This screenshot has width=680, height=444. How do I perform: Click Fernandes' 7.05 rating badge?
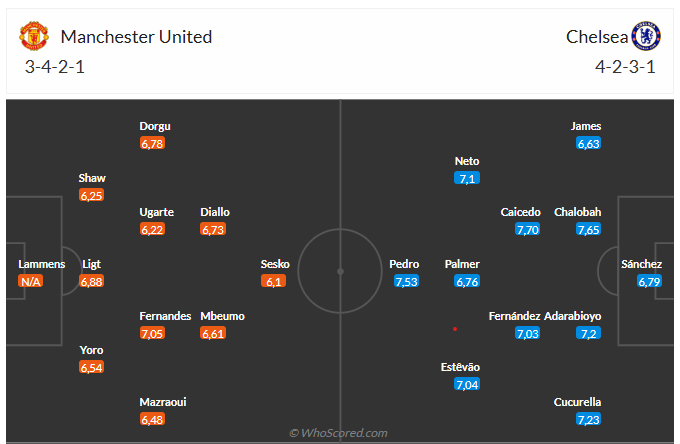(x=152, y=334)
